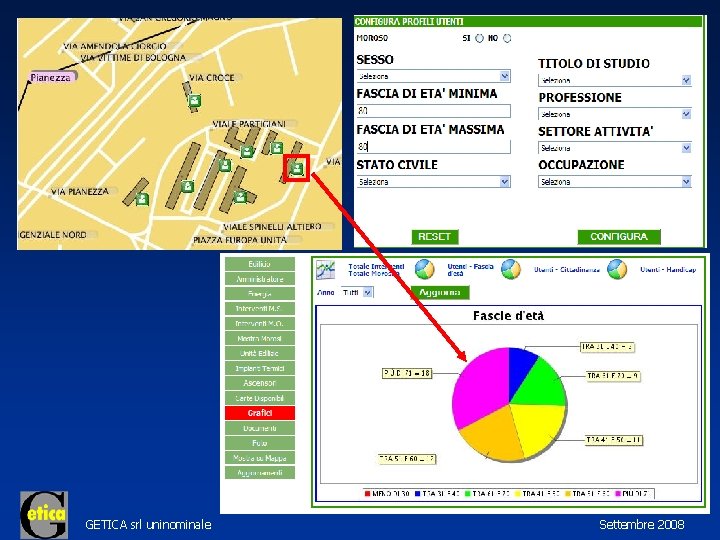Click the pie icon before Utenti - Cittadinanza
Screen dimensions: 720x540
coord(511,270)
